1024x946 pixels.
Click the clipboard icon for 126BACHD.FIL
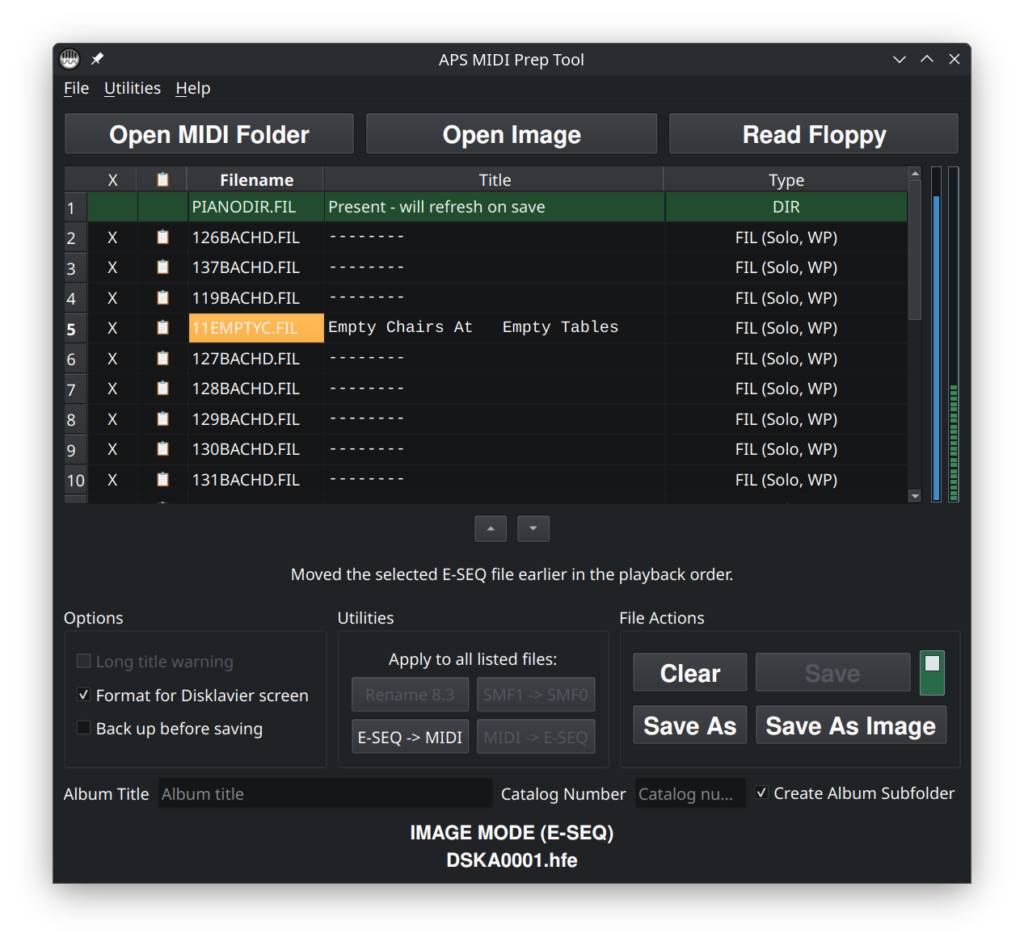(161, 237)
